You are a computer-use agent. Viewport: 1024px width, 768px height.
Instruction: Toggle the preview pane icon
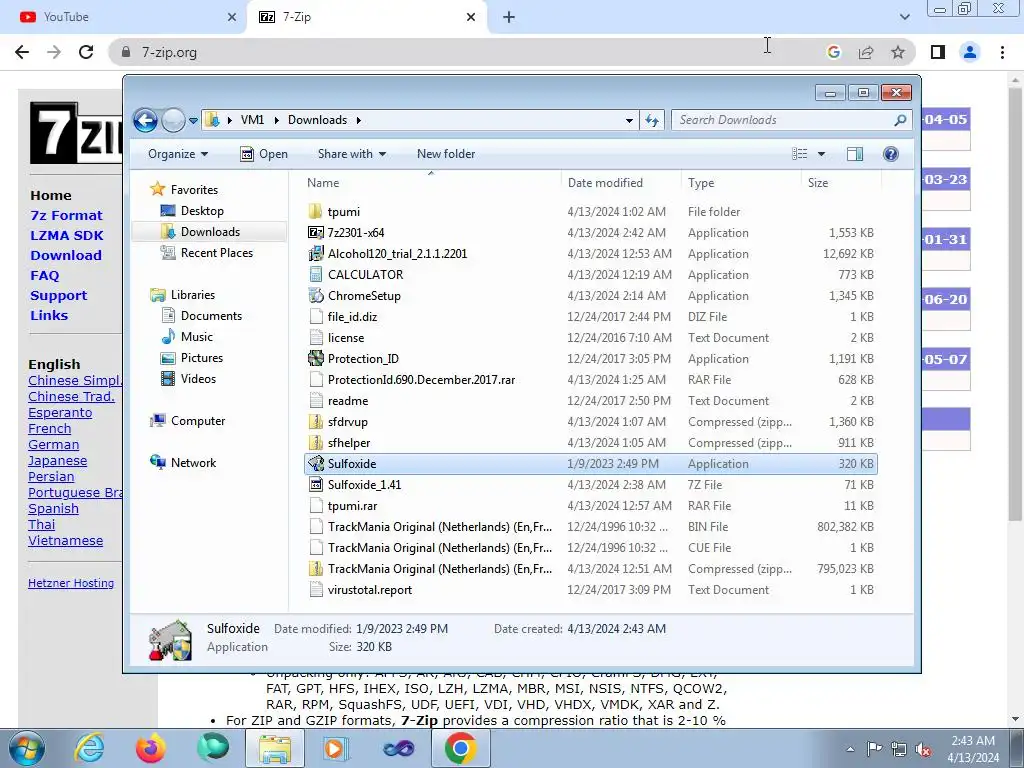coord(855,154)
